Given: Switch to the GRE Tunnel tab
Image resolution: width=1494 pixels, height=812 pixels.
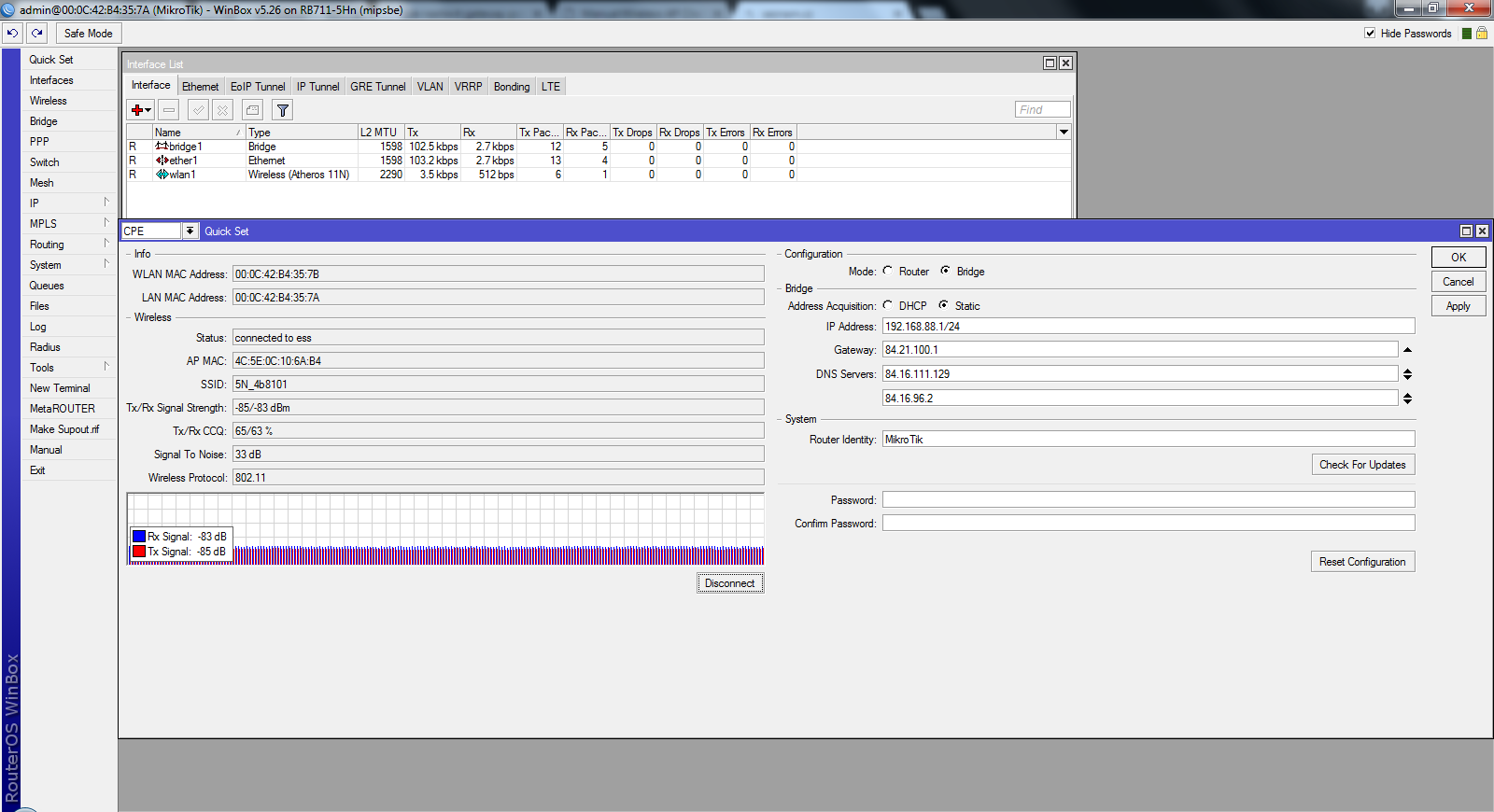Looking at the screenshot, I should [x=378, y=86].
